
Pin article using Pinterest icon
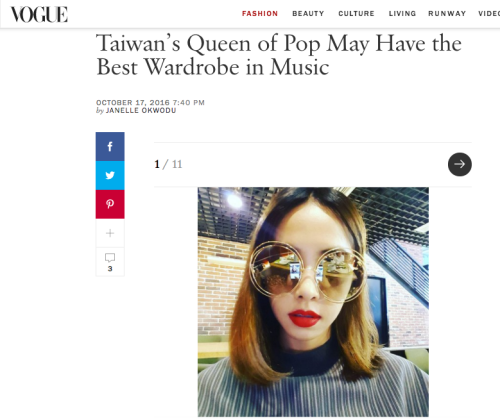[110, 204]
